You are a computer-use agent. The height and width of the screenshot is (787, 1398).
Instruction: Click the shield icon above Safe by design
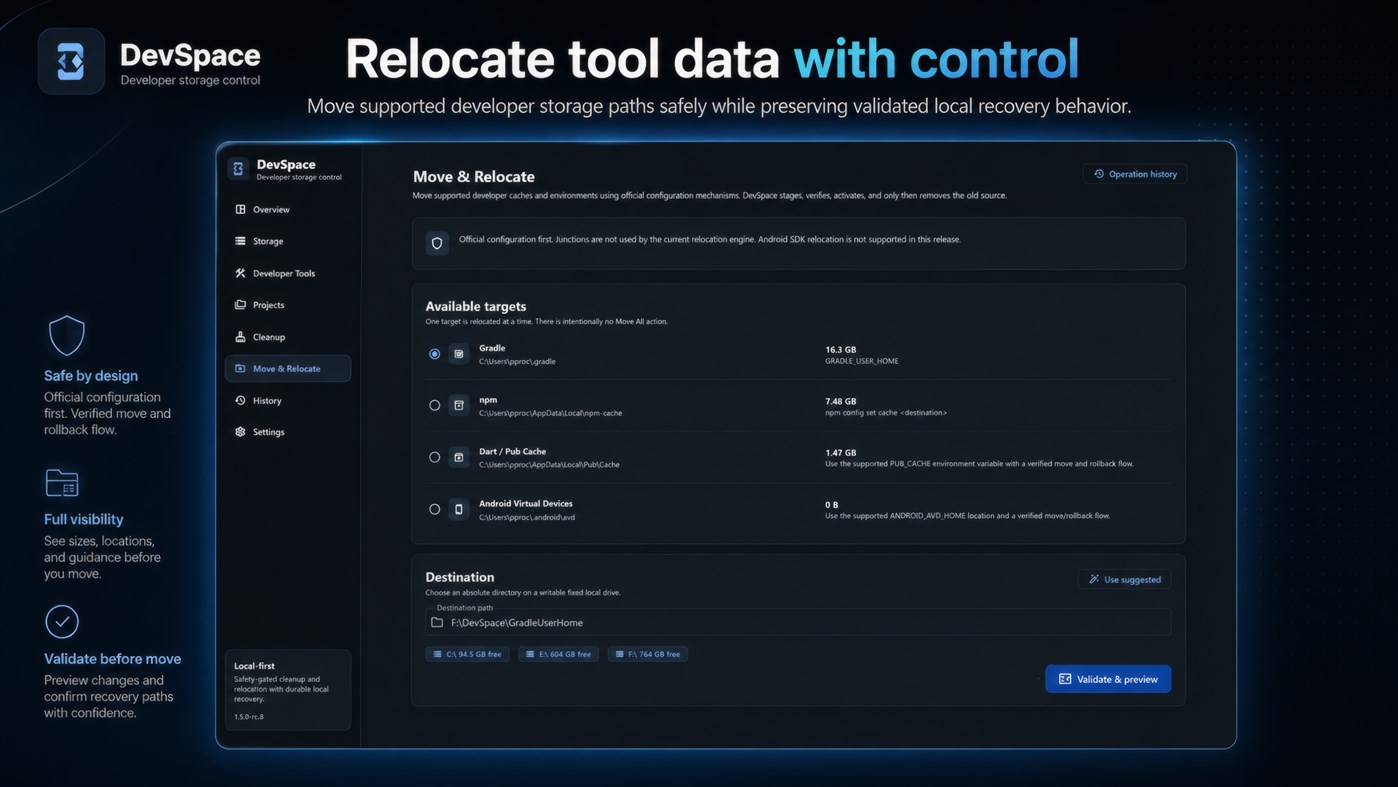(67, 336)
